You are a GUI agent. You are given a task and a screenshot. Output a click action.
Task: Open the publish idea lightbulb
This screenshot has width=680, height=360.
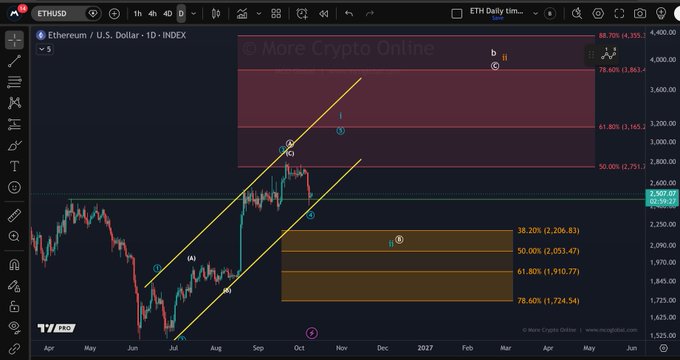coord(661,14)
